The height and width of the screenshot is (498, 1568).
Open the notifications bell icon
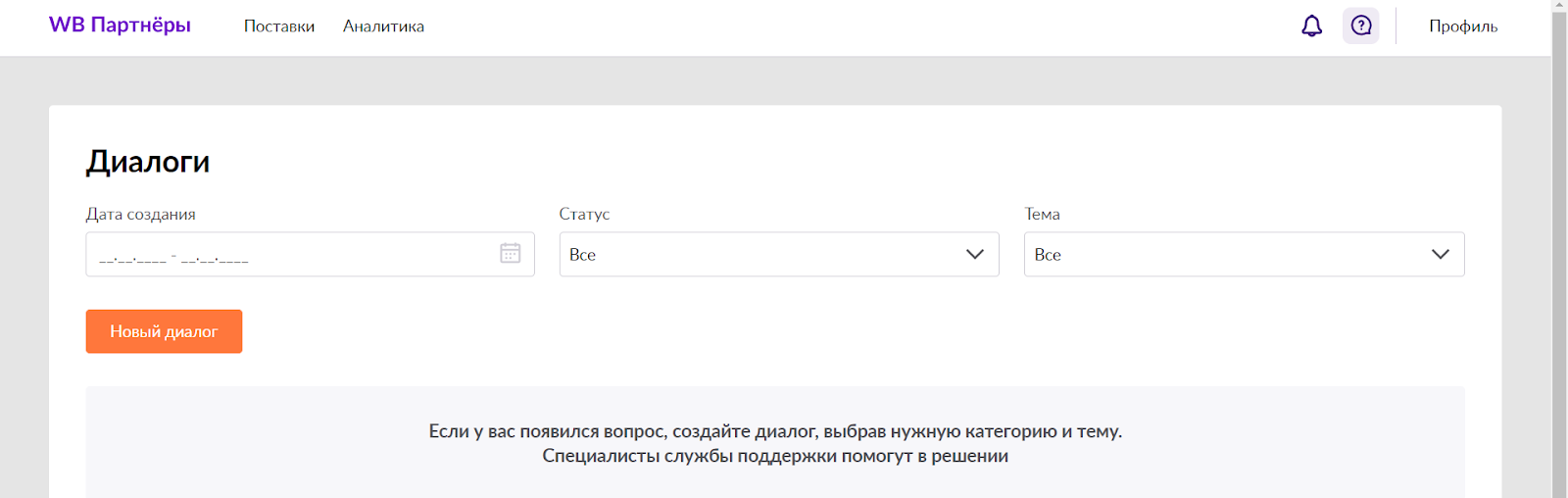pos(1311,26)
